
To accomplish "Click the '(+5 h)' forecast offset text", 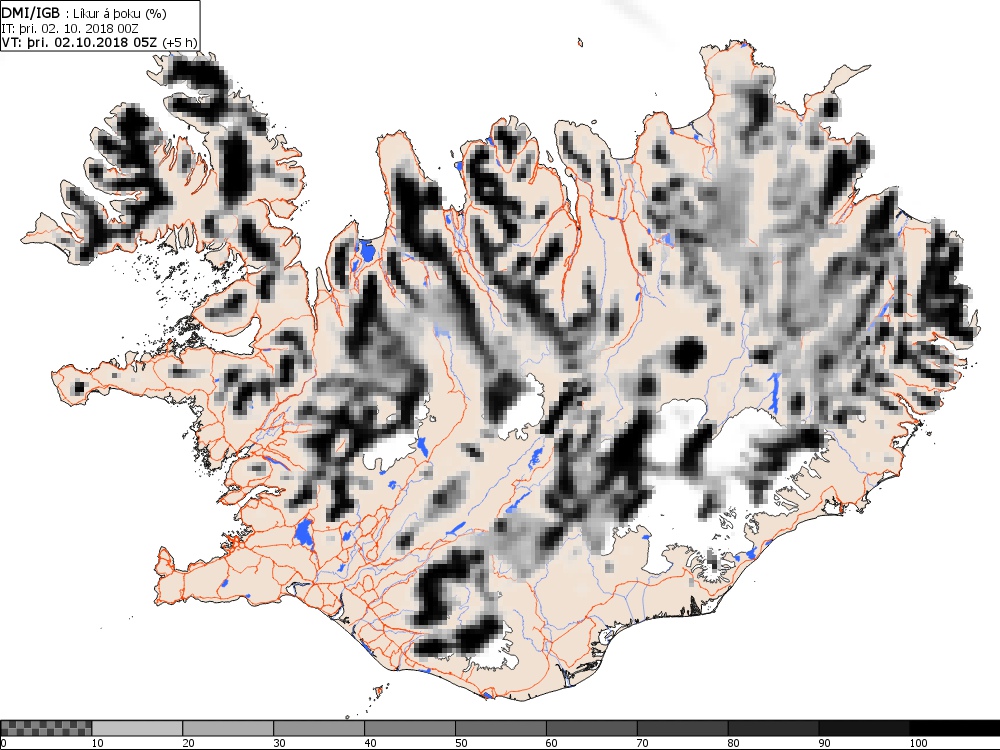I will pyautogui.click(x=180, y=43).
